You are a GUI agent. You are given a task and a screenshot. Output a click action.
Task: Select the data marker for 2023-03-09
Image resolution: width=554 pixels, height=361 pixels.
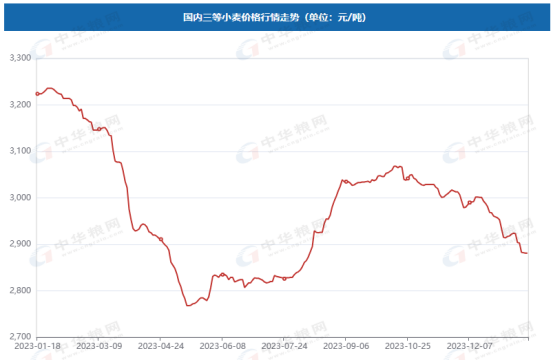(99, 129)
